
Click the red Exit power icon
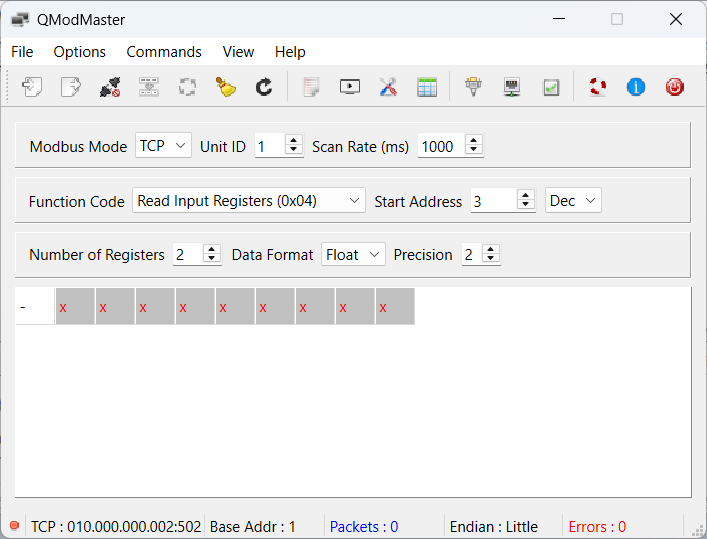(675, 87)
